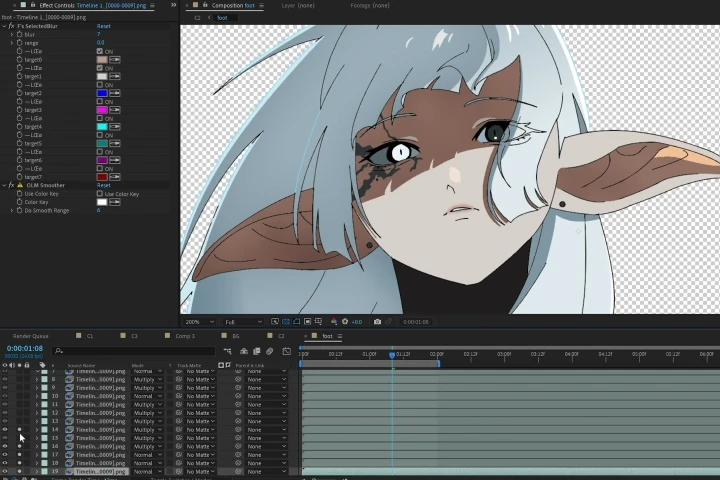
Task: Open layer 17 Normal blend mode dropdown
Action: click(x=147, y=455)
